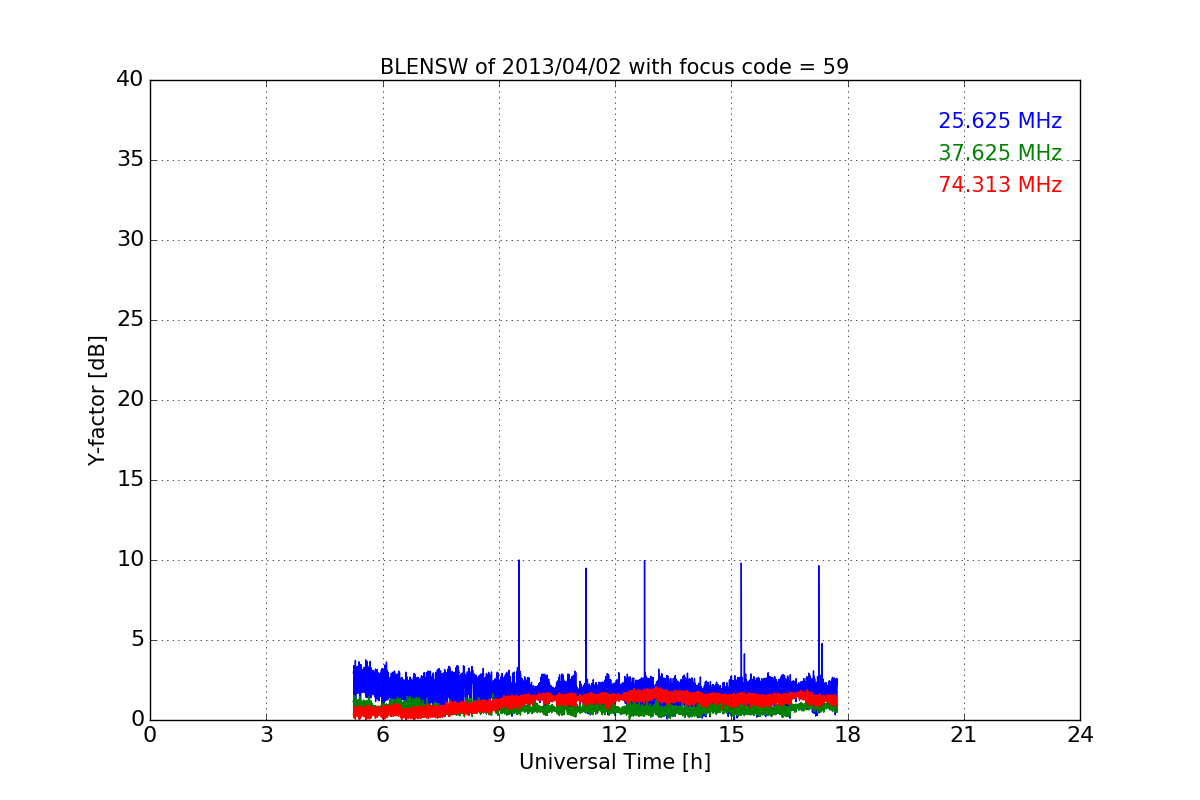
Task: Click the x-axis tick label '9'
Action: 499,735
